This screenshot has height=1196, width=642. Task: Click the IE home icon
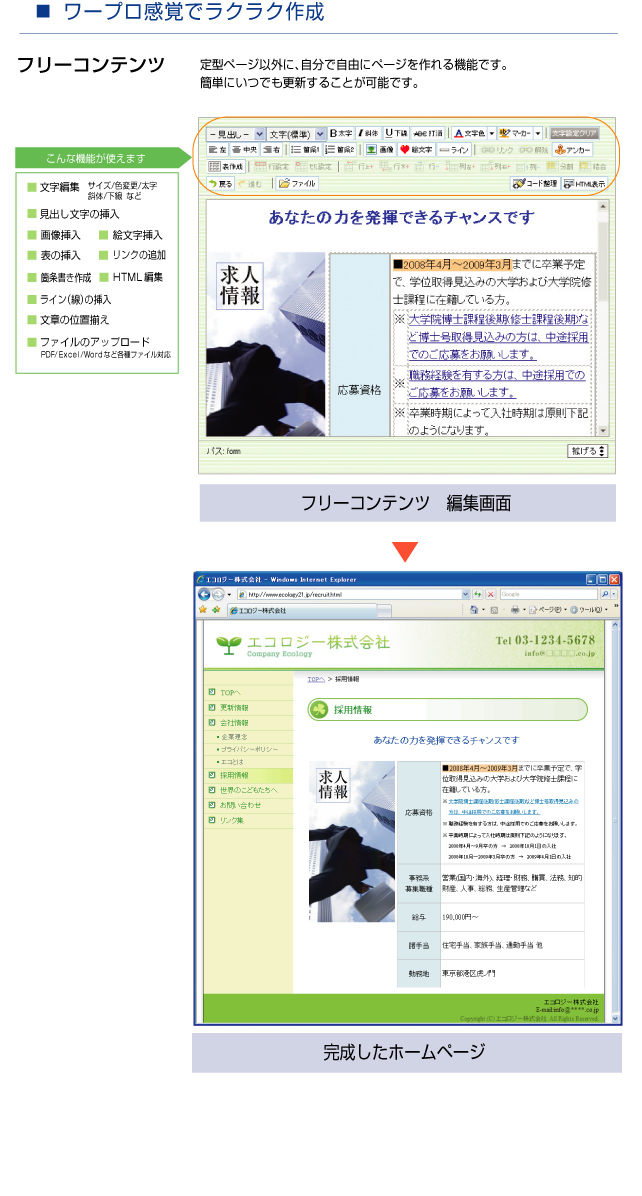473,609
